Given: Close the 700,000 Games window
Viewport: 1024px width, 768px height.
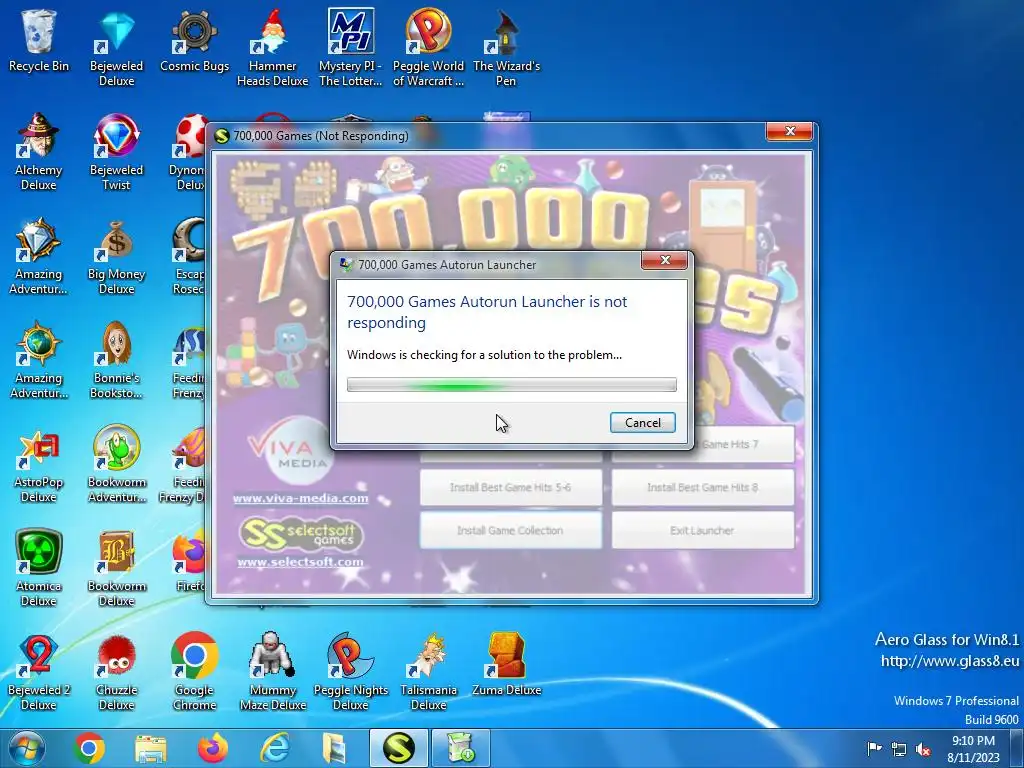Looking at the screenshot, I should point(790,132).
